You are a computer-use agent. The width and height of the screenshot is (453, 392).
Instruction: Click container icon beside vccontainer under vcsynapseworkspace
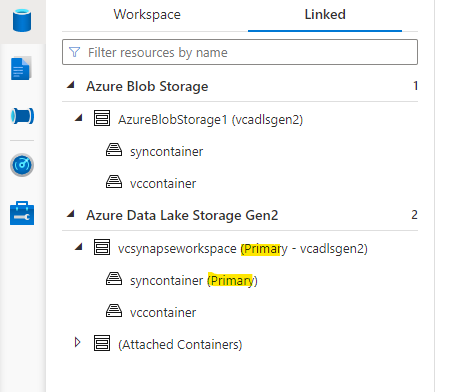pyautogui.click(x=114, y=311)
